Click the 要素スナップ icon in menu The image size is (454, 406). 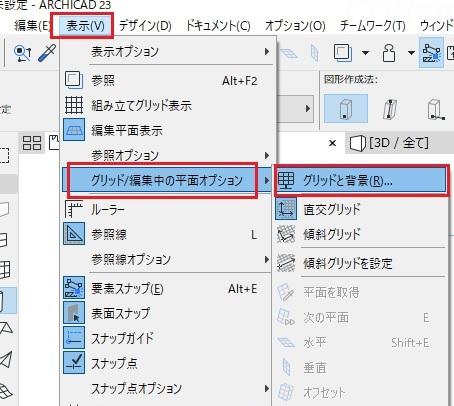click(x=74, y=288)
